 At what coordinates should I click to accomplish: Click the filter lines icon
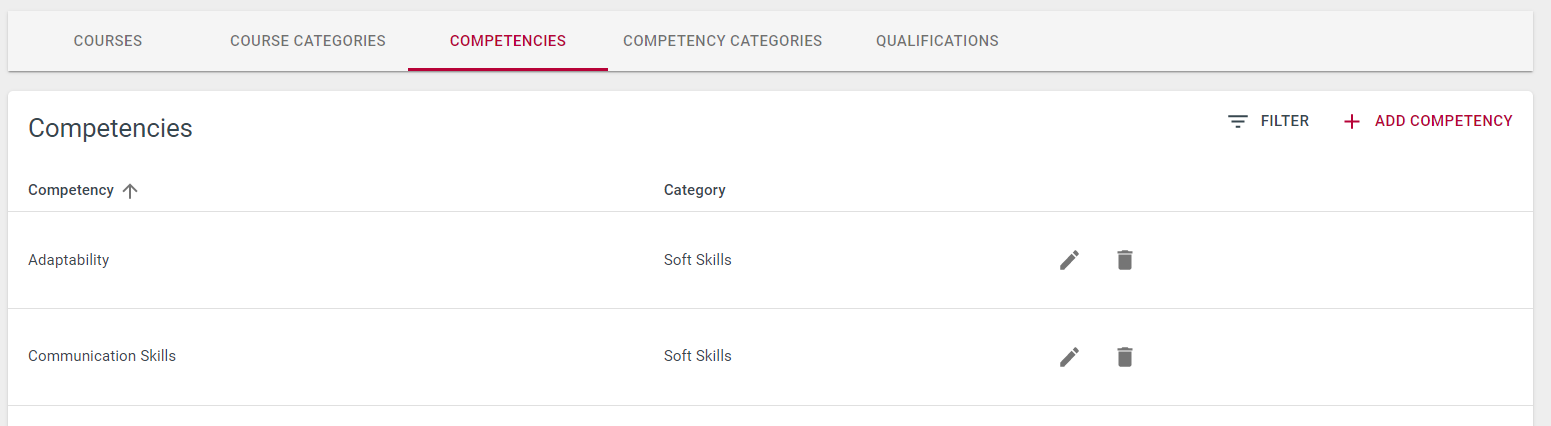tap(1238, 122)
